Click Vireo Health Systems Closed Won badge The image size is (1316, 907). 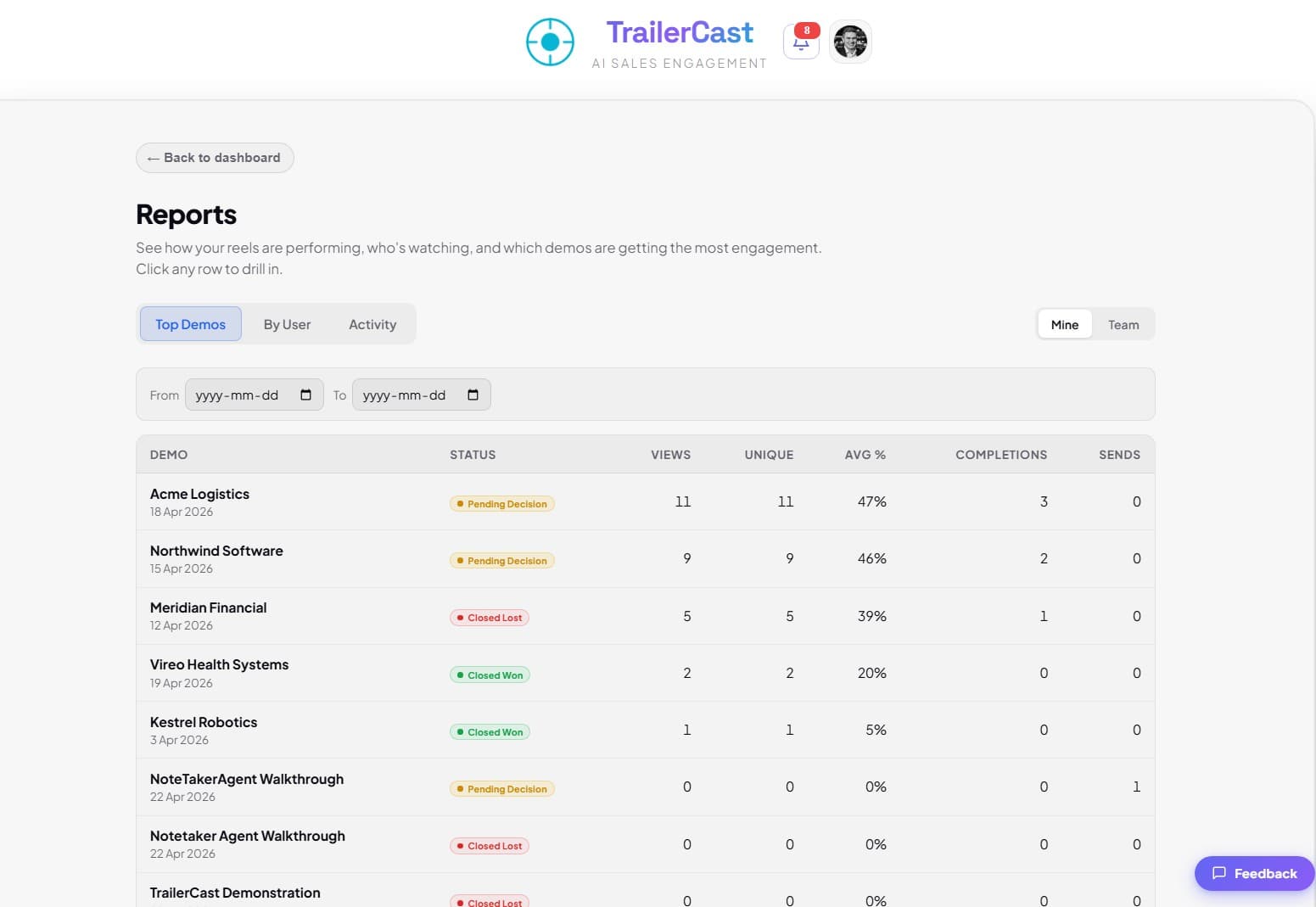pos(490,675)
